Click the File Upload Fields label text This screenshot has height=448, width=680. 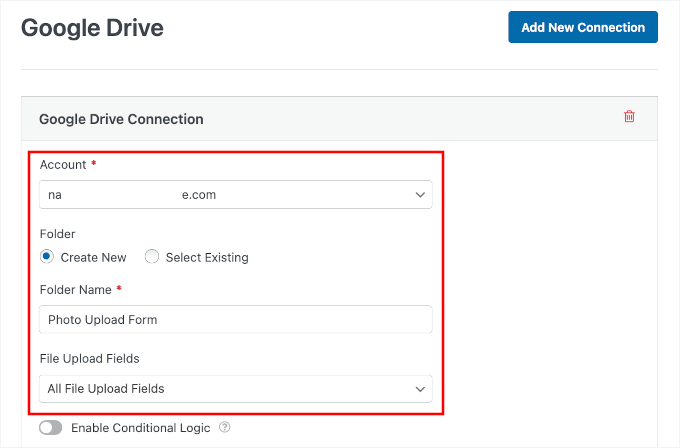(91, 358)
